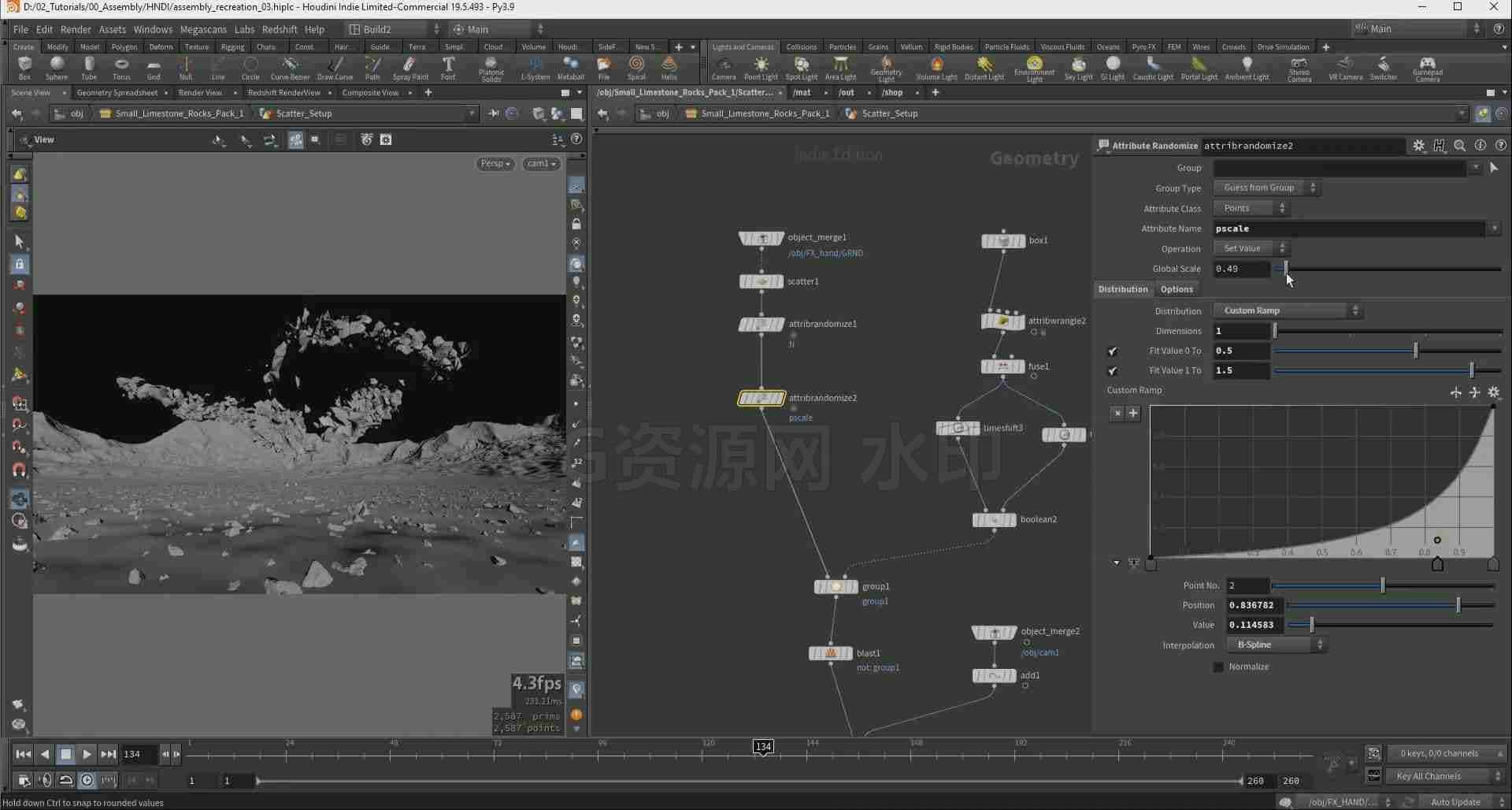Click the boolean2 node
The image size is (1512, 810).
(x=994, y=520)
